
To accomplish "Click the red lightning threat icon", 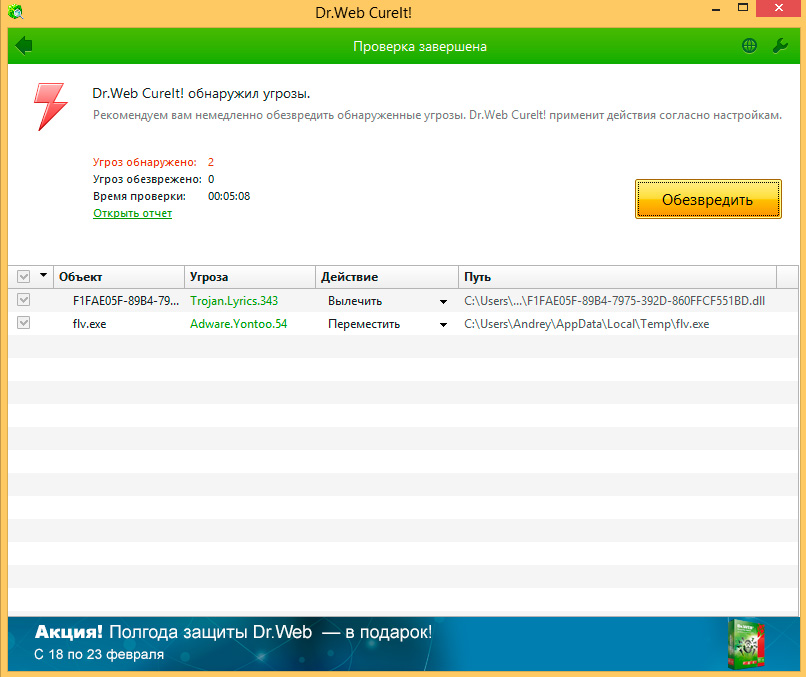I will tap(49, 106).
